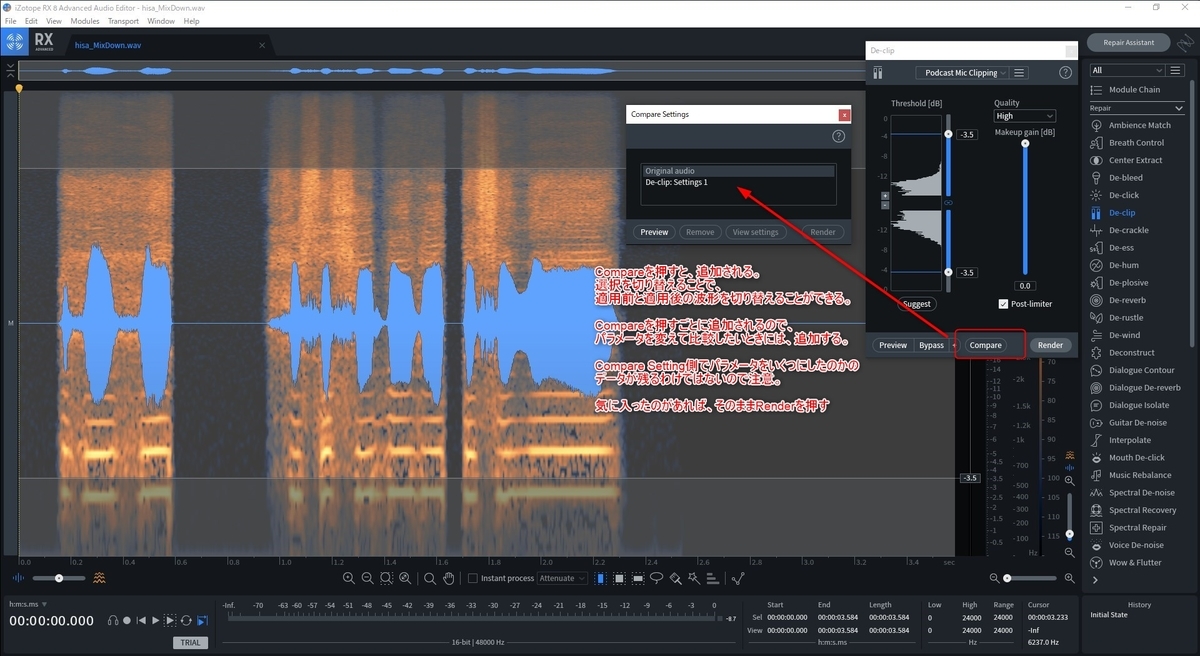Open the Dialogue Isolate module
Viewport: 1200px width, 656px height.
point(1139,405)
